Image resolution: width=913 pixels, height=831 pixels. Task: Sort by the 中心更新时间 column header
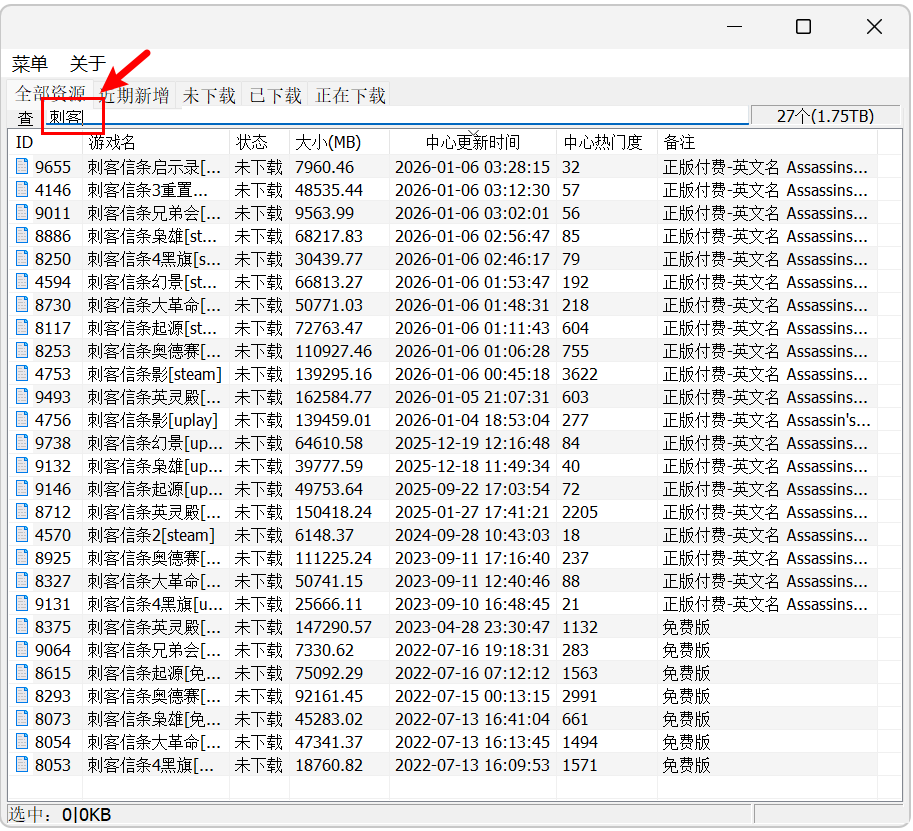(473, 142)
